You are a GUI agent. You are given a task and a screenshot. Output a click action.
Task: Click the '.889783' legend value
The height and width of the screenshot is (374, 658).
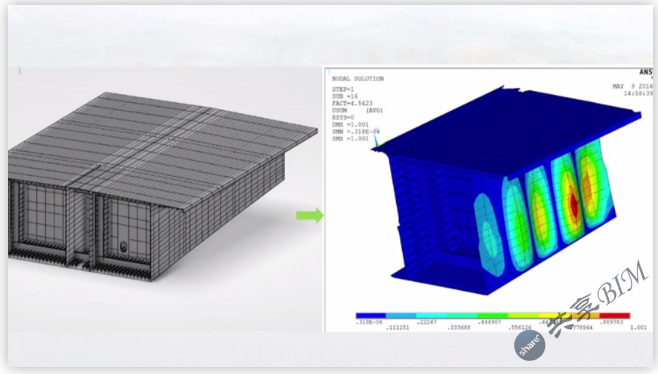point(611,322)
